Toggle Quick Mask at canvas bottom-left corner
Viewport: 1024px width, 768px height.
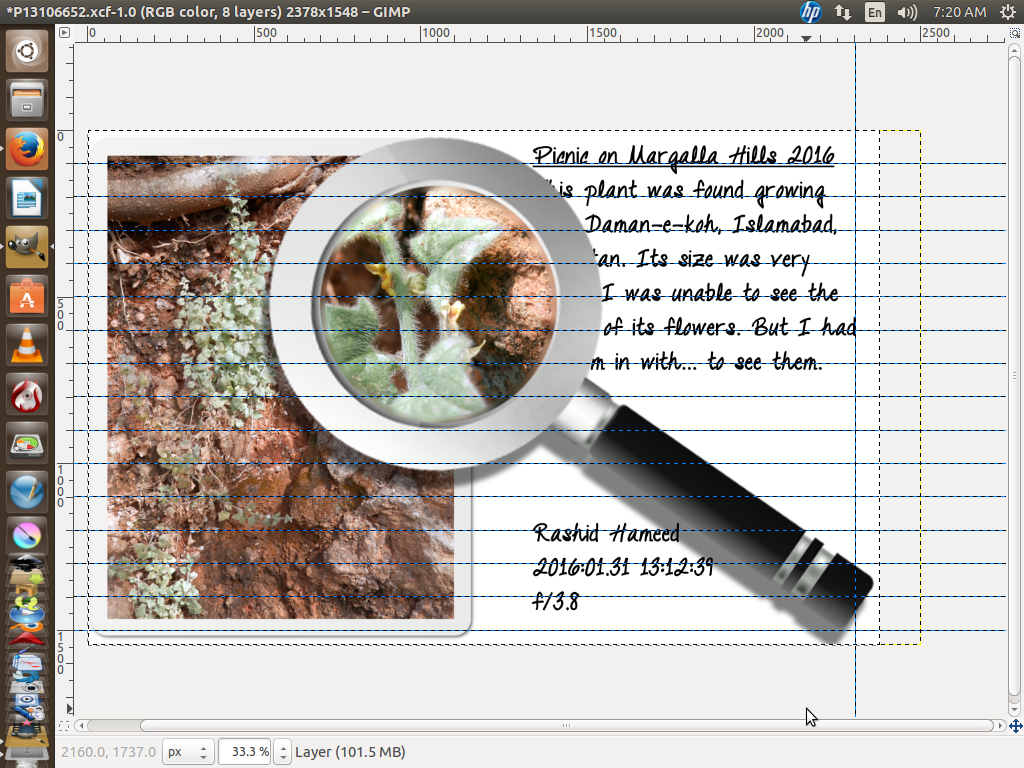pos(63,726)
